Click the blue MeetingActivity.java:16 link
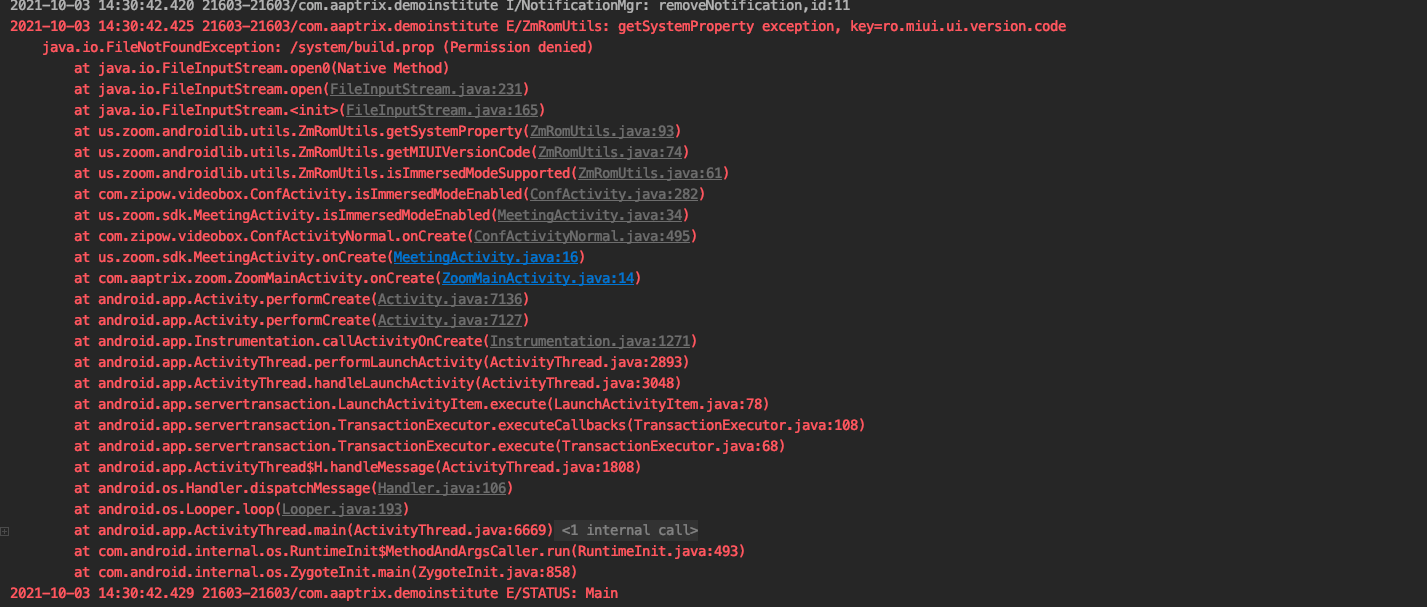Image resolution: width=1427 pixels, height=607 pixels. (x=486, y=257)
